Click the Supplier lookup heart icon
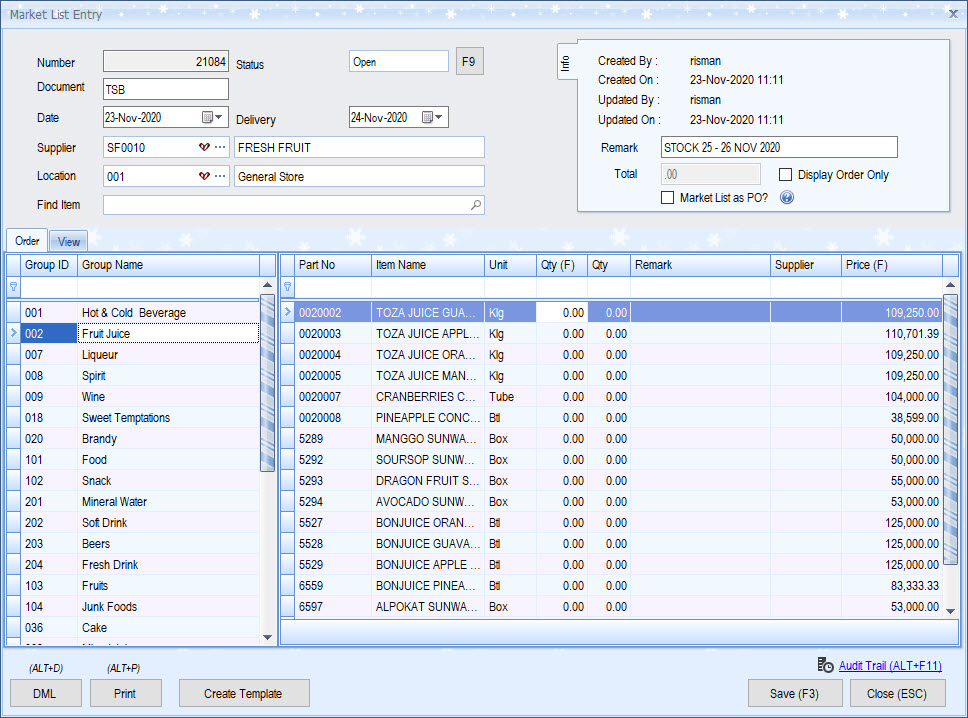Screen dimensions: 968x718 pos(204,148)
